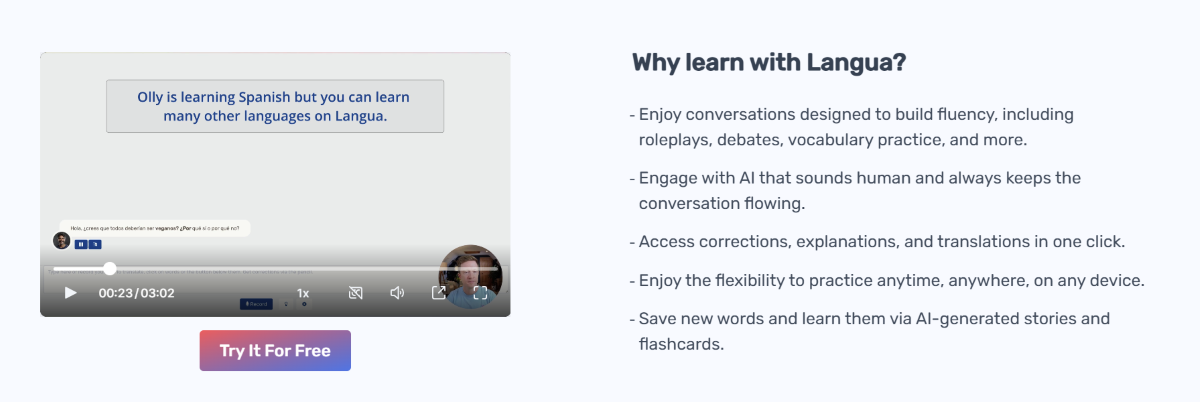
Task: Click the 00:23 / 03:02 time display
Action: pyautogui.click(x=136, y=293)
